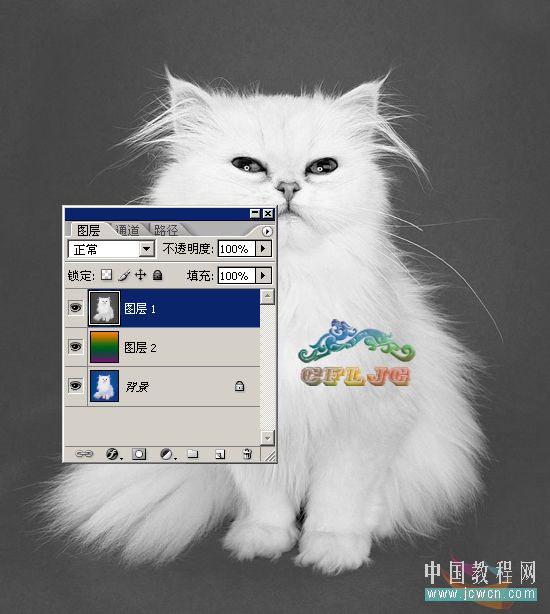Toggle visibility of 背景 layer
The image size is (550, 614).
(x=76, y=386)
